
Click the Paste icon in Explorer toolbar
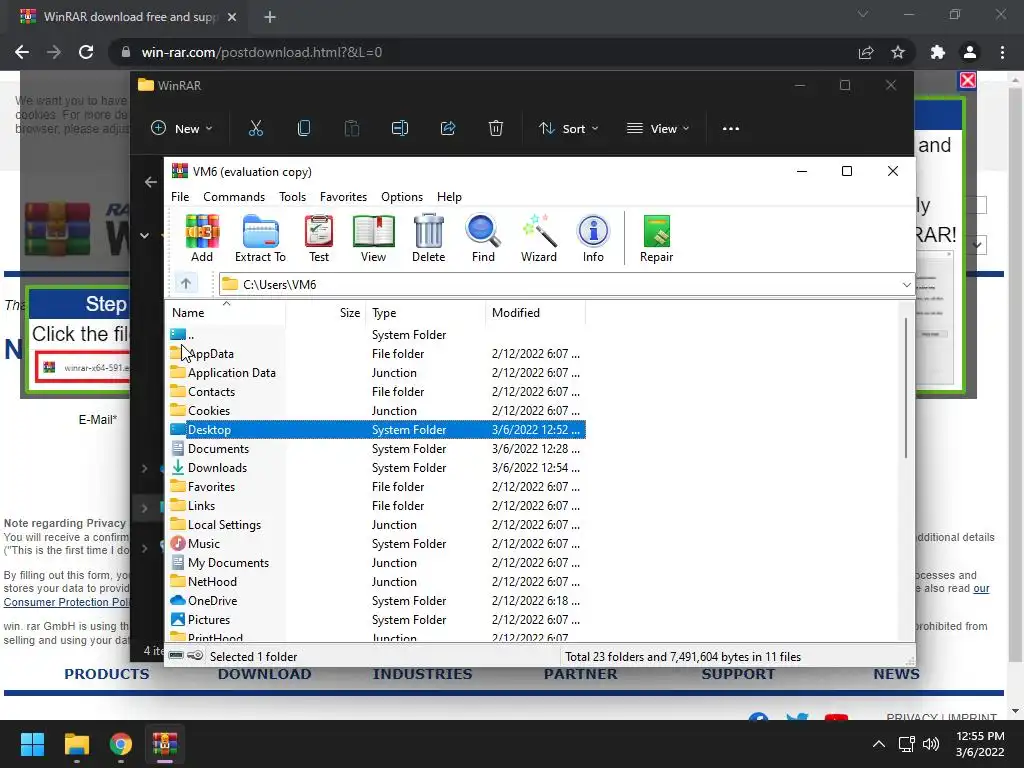click(x=351, y=129)
